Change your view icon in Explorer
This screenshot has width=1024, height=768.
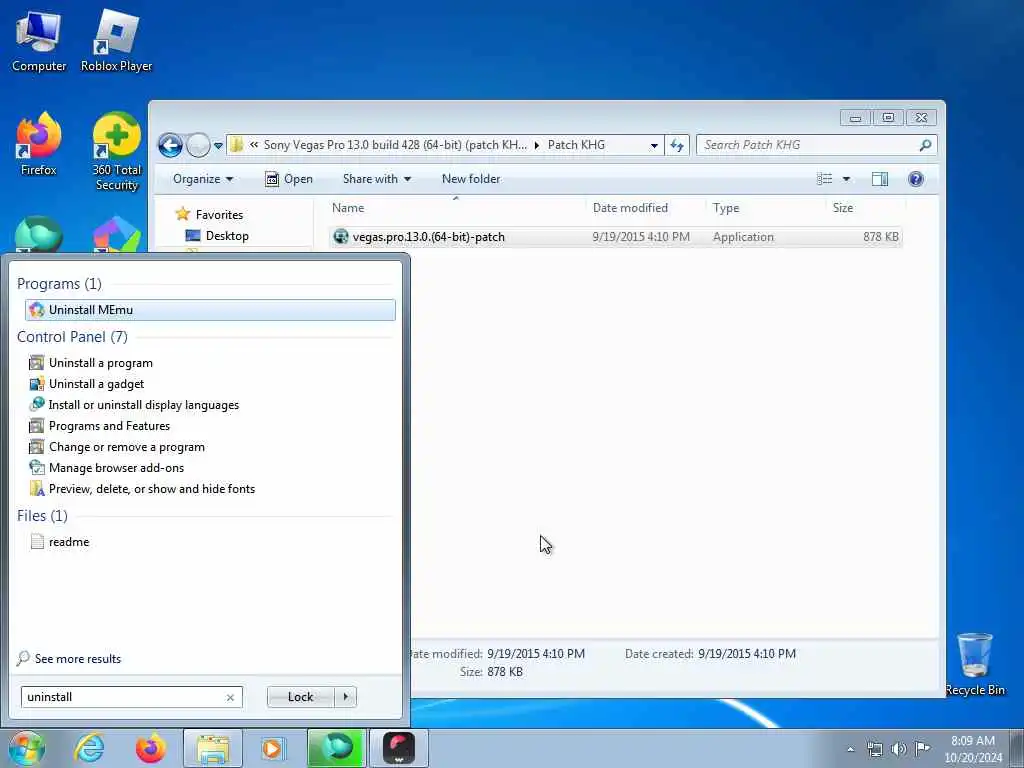tap(825, 179)
